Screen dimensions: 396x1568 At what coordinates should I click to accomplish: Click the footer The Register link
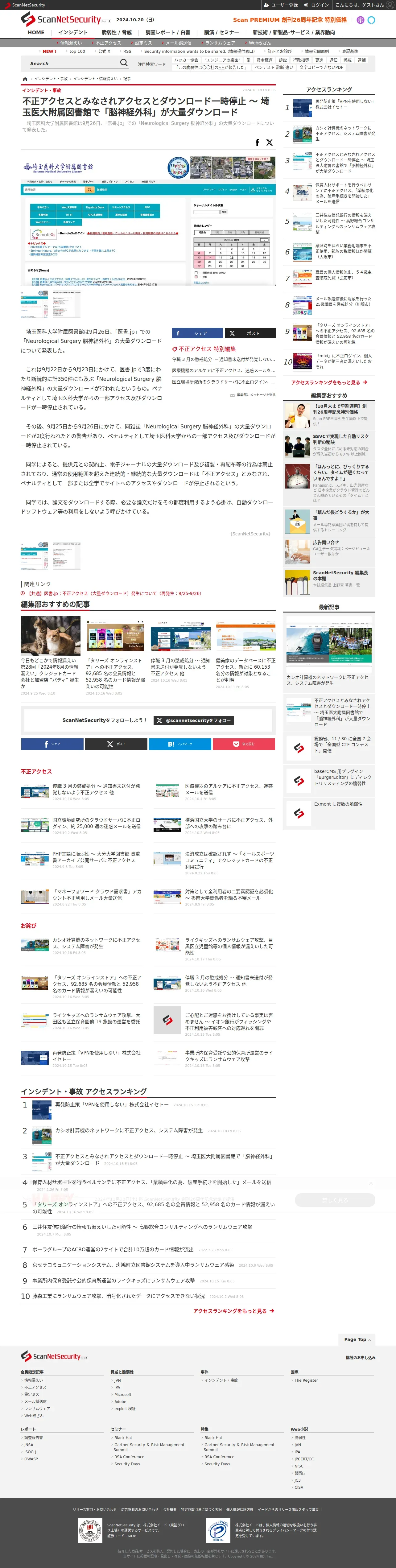306,1380
